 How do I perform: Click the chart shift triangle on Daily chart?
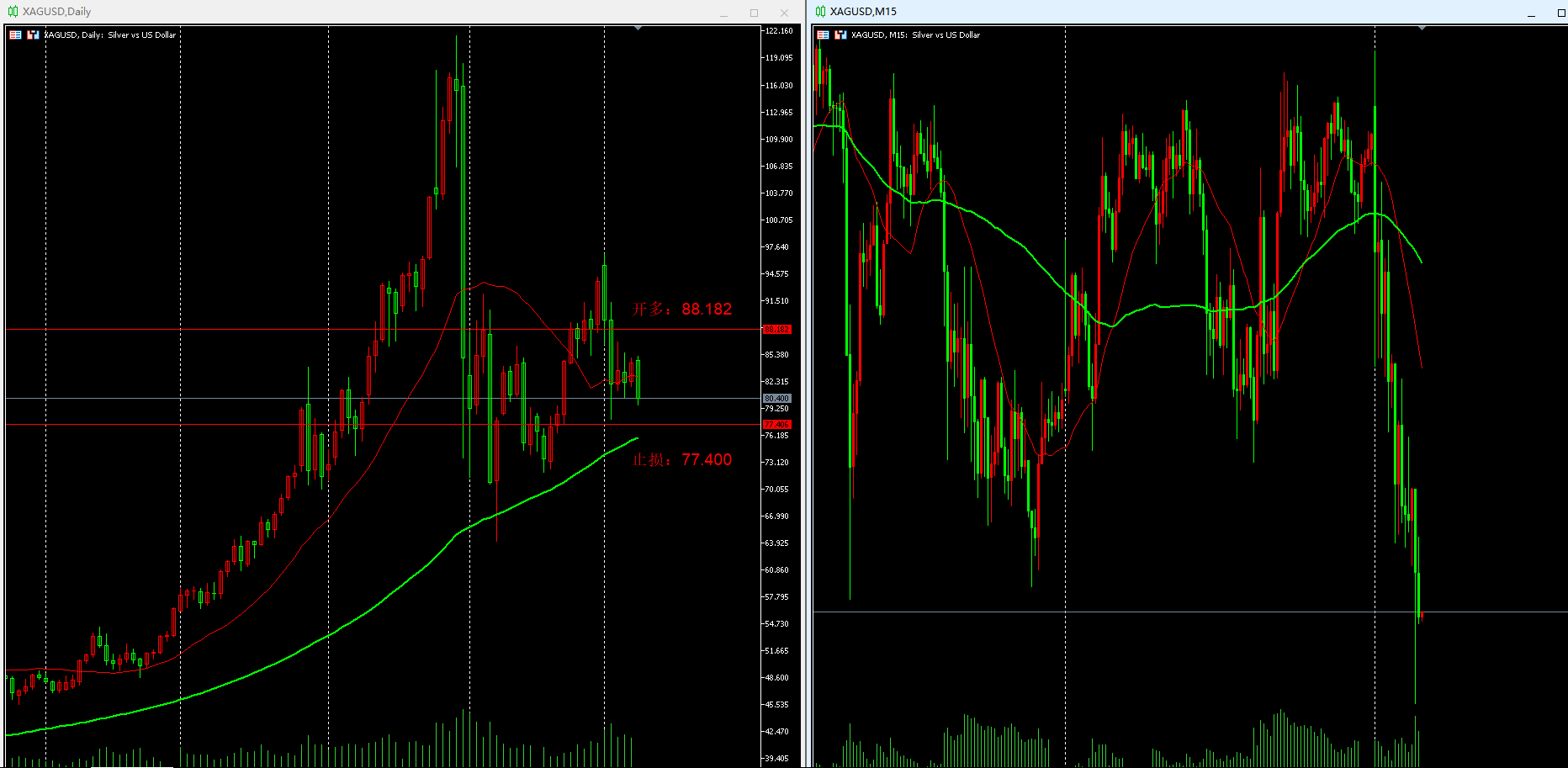[x=638, y=29]
